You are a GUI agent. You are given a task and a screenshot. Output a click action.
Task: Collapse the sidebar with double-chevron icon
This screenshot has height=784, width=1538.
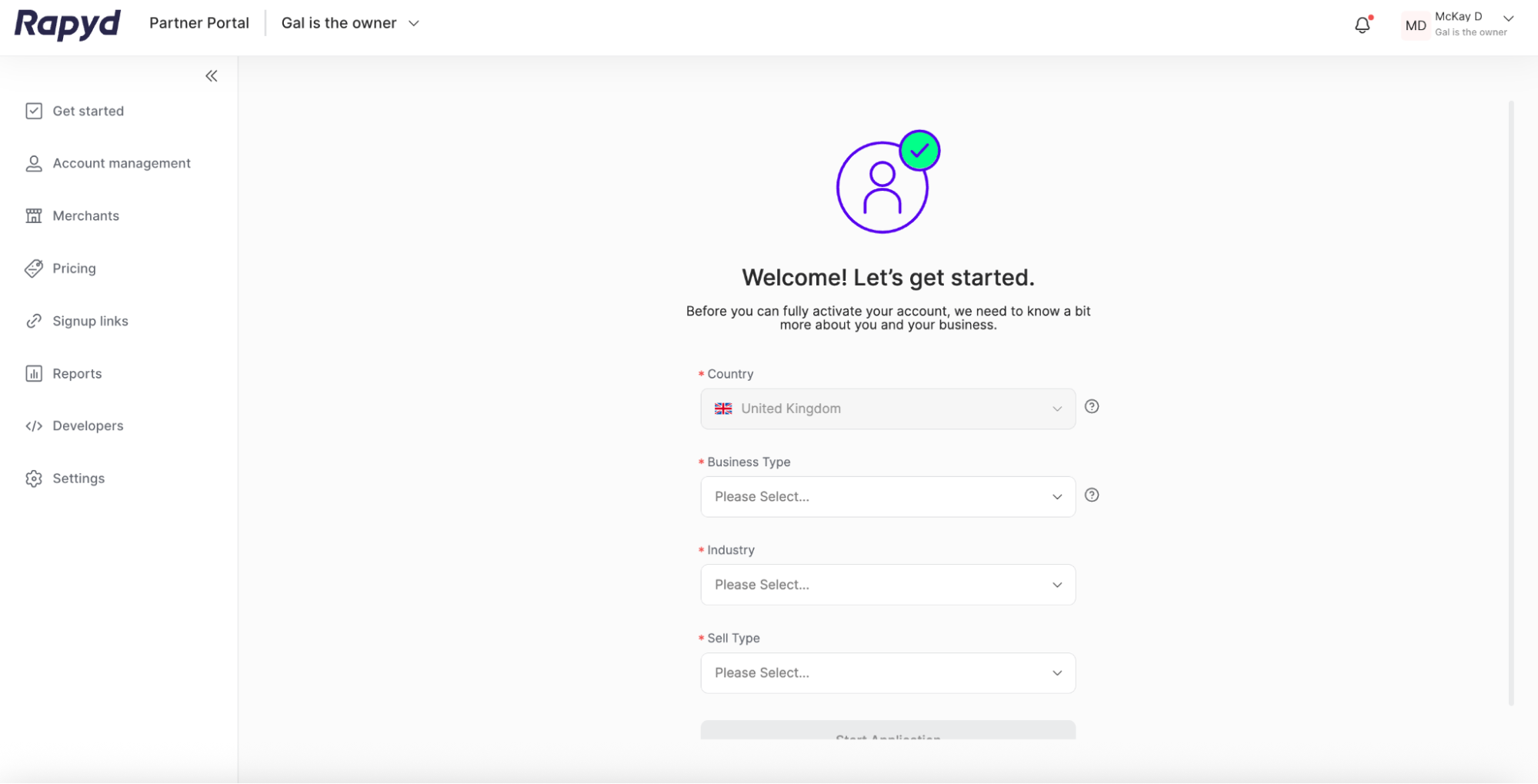pos(212,76)
